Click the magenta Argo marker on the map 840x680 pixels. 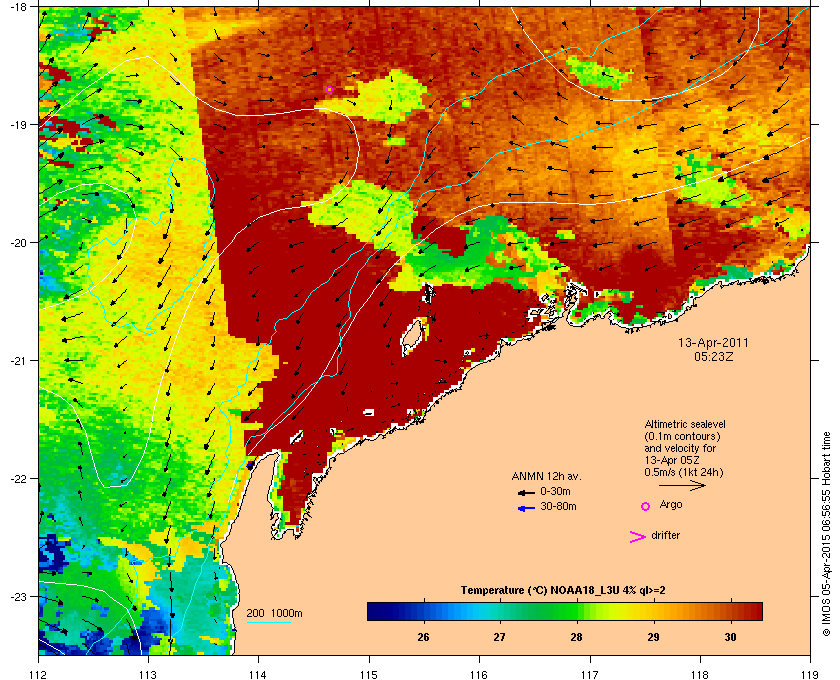click(329, 89)
